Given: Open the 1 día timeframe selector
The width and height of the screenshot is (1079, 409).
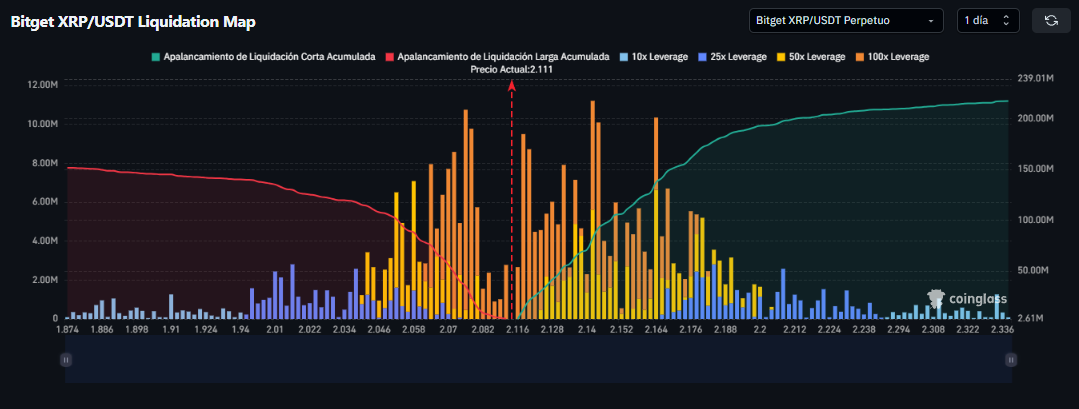Looking at the screenshot, I should tap(987, 21).
